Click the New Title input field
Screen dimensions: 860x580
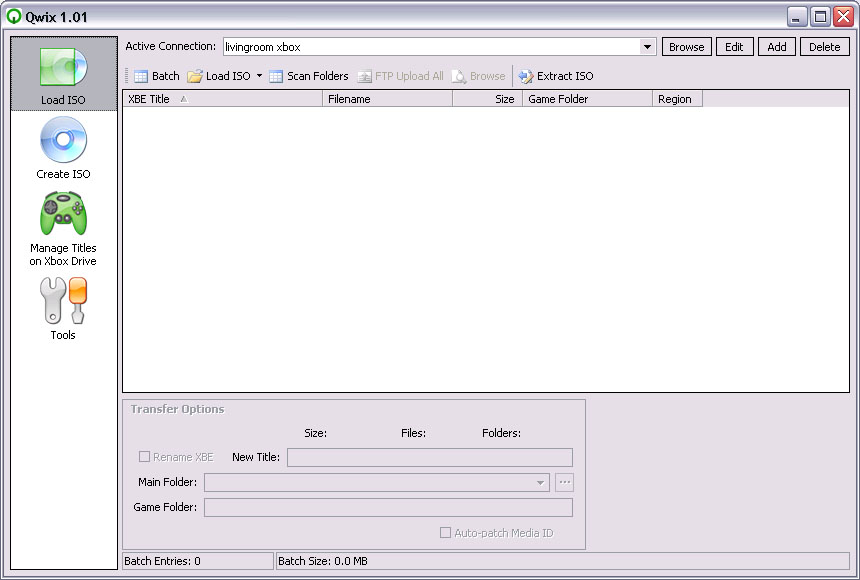coord(430,457)
